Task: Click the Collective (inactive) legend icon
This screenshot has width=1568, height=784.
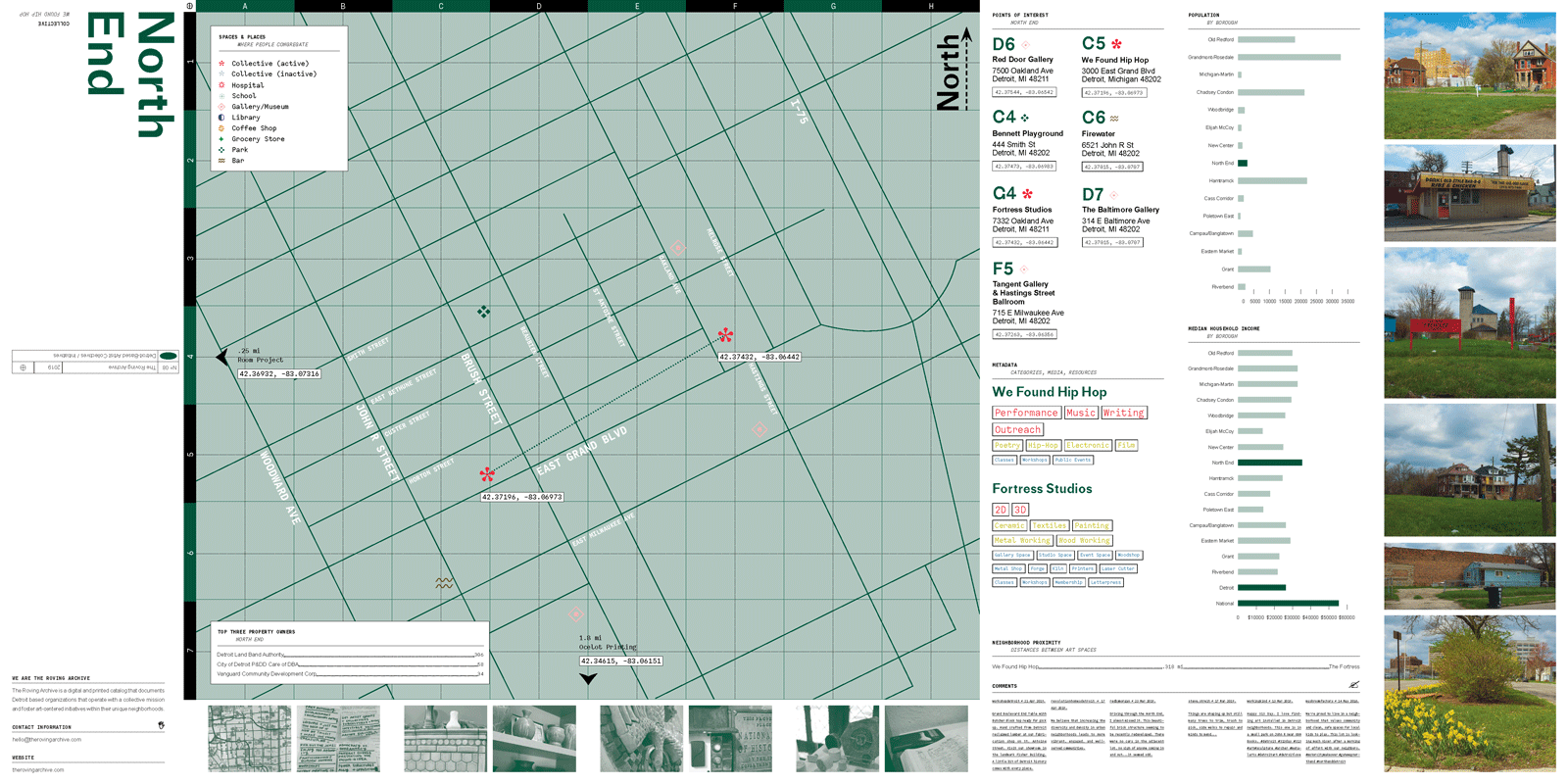Action: point(221,73)
